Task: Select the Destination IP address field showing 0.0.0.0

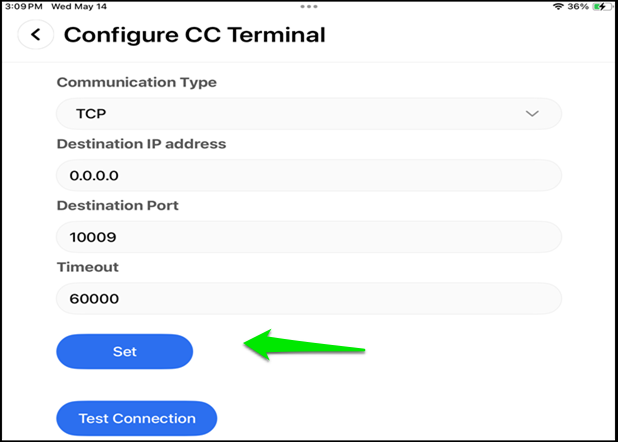Action: point(309,175)
